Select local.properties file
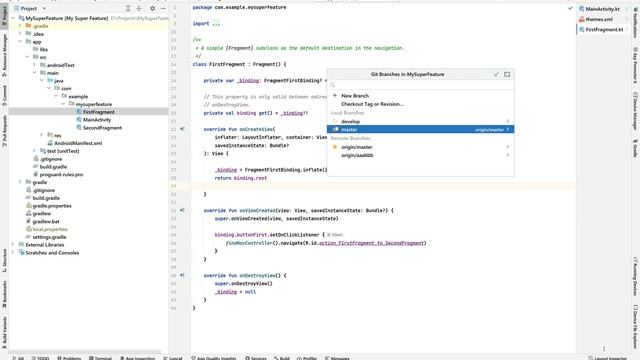The image size is (640, 360). [x=50, y=229]
